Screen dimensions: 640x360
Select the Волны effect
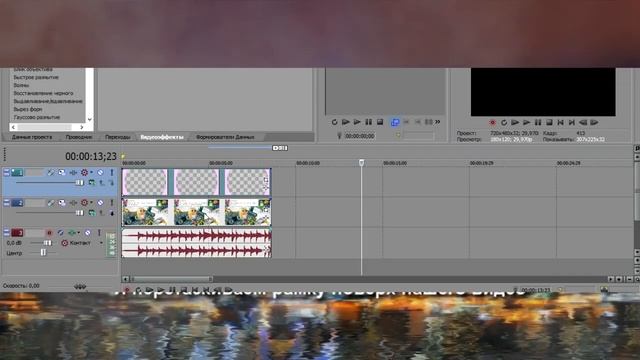(21, 85)
